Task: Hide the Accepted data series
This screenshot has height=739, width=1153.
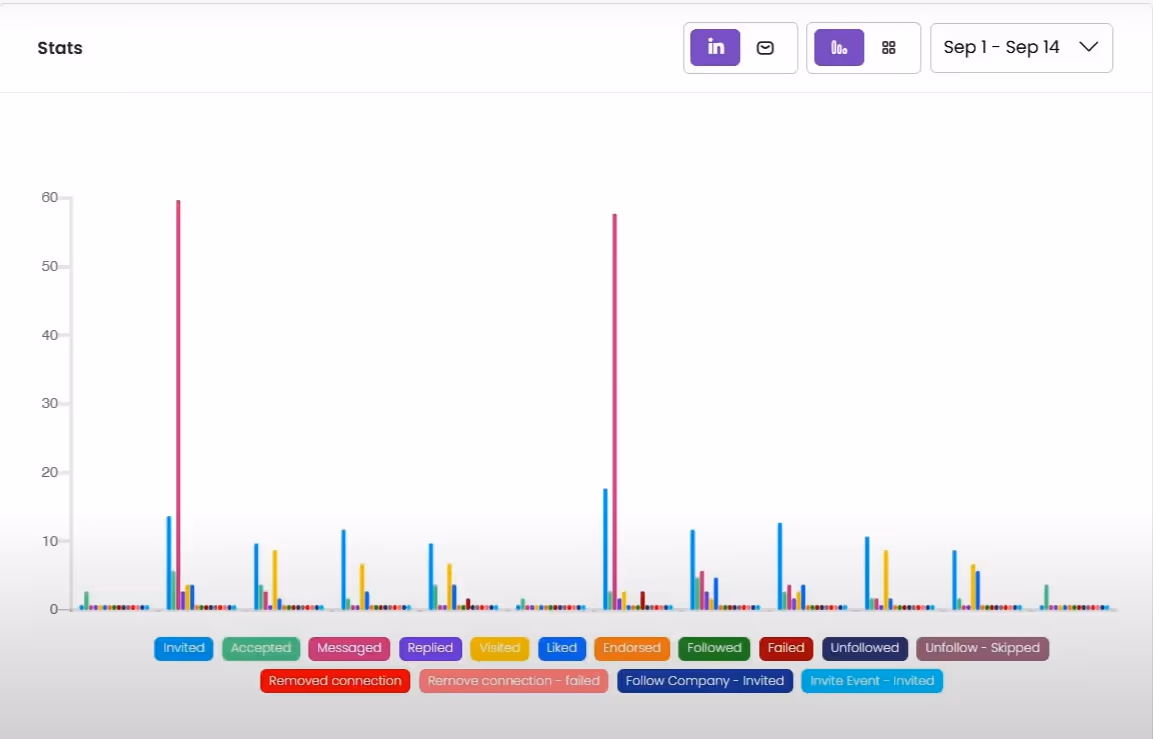Action: [x=261, y=648]
